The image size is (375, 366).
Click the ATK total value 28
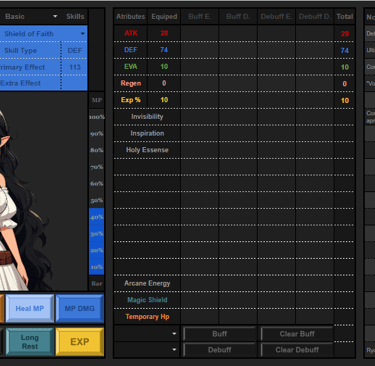(x=345, y=34)
